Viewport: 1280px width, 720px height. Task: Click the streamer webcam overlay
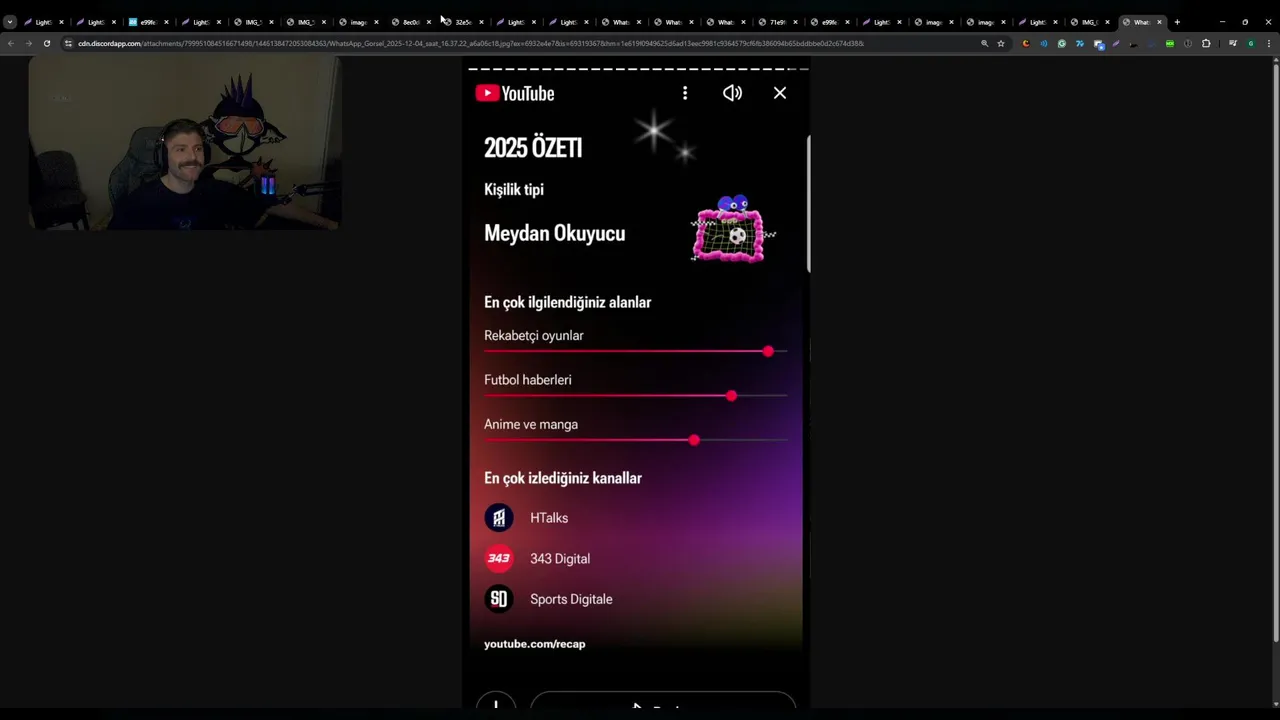click(184, 143)
